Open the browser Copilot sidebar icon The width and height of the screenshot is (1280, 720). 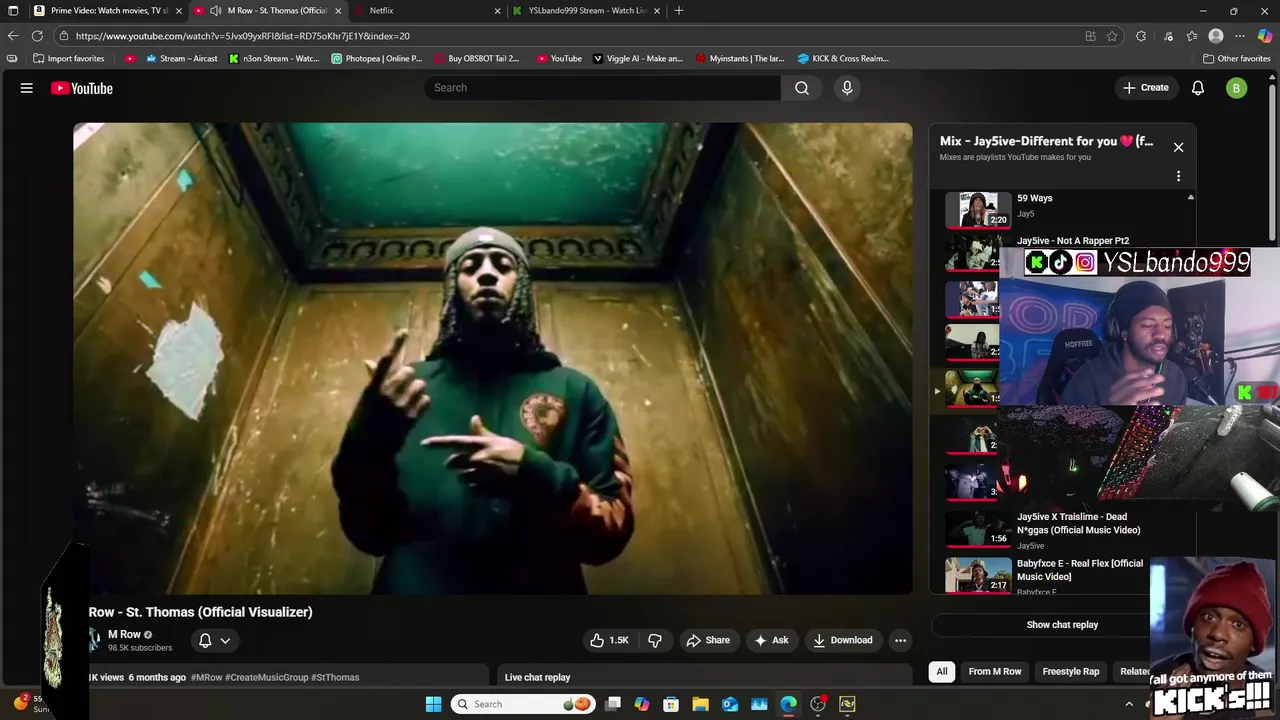click(x=1265, y=36)
